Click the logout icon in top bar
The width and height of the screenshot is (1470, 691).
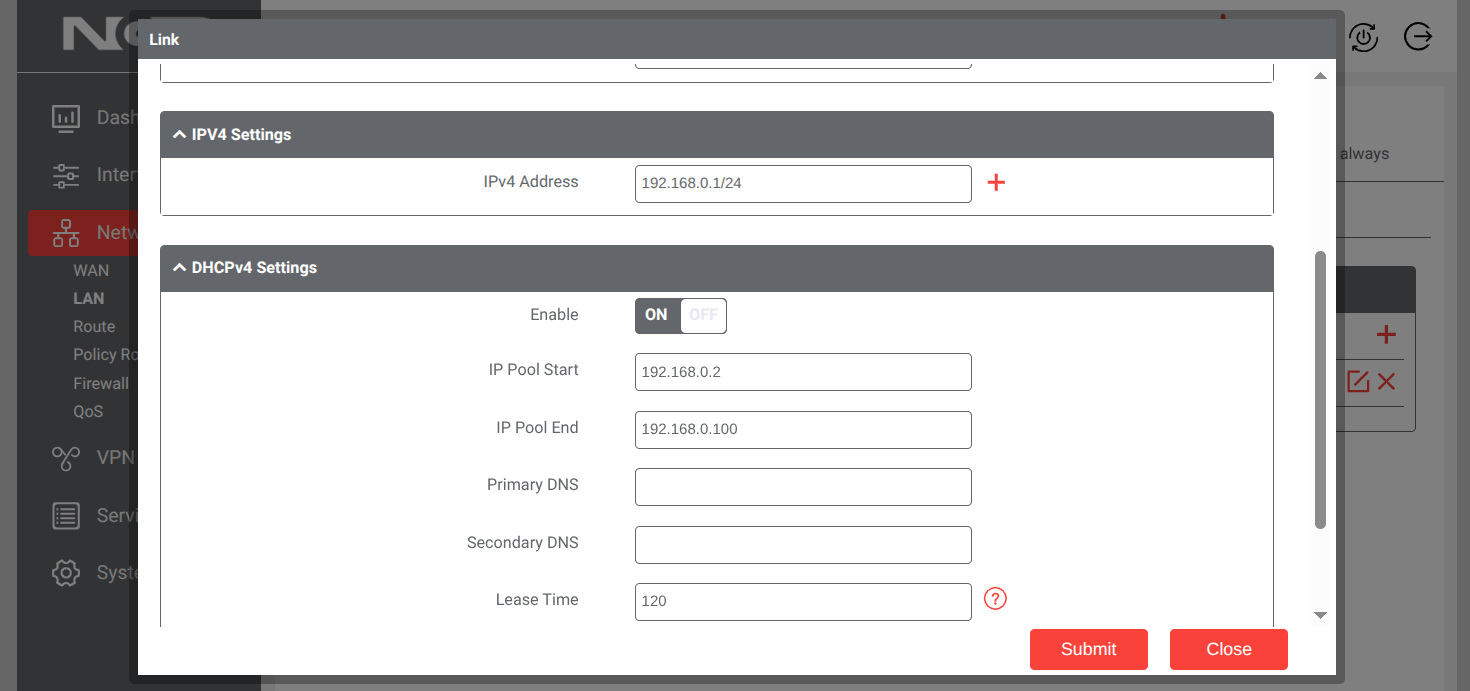[x=1418, y=38]
